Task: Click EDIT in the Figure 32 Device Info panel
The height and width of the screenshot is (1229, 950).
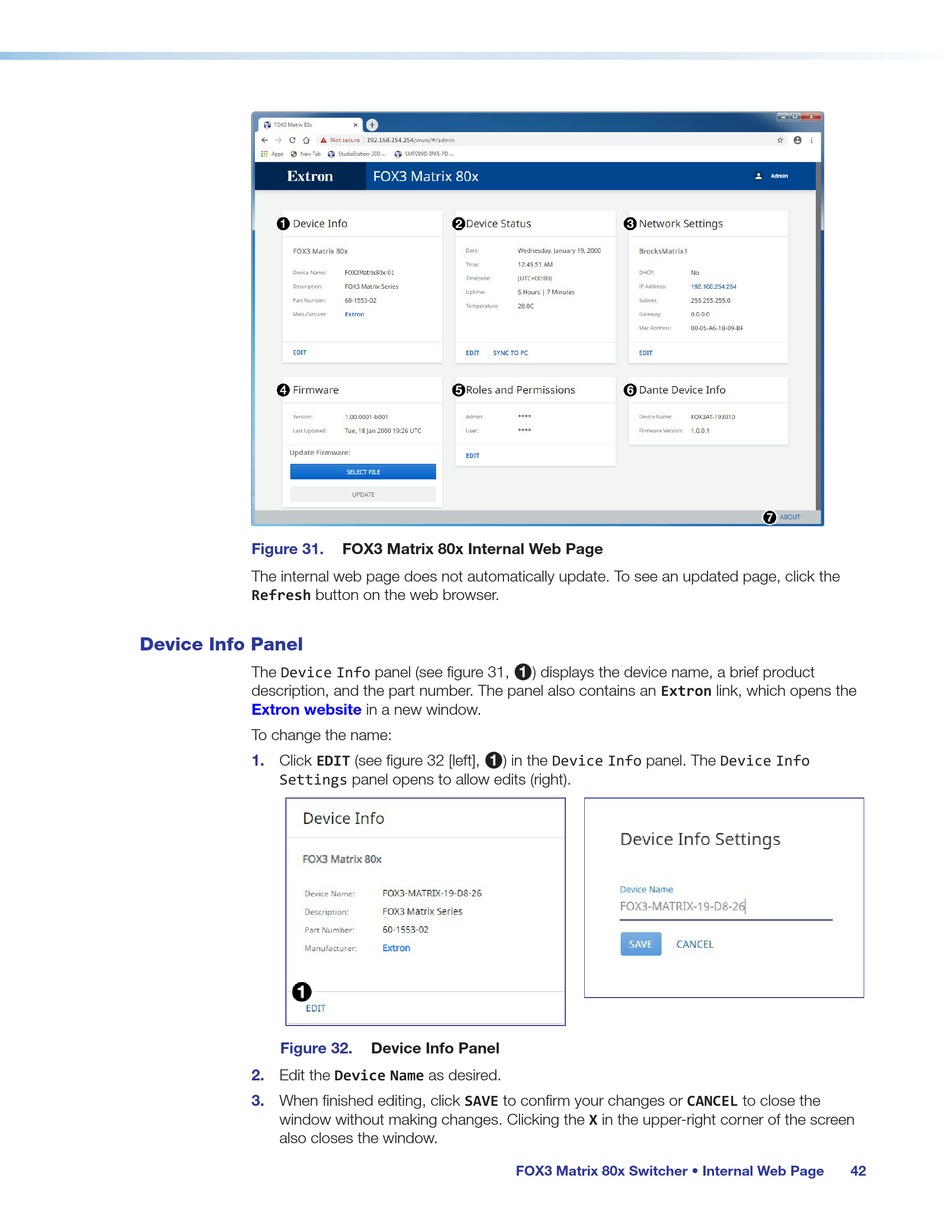Action: click(x=315, y=1008)
